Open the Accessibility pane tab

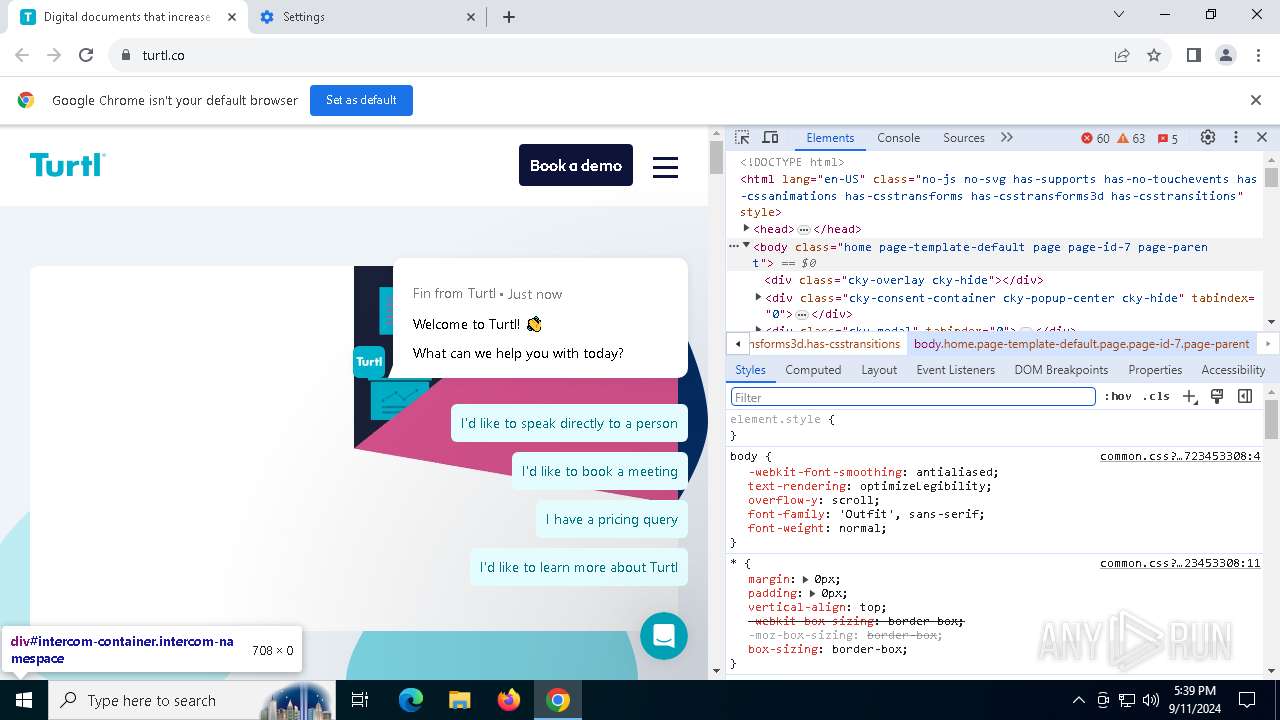pos(1233,370)
